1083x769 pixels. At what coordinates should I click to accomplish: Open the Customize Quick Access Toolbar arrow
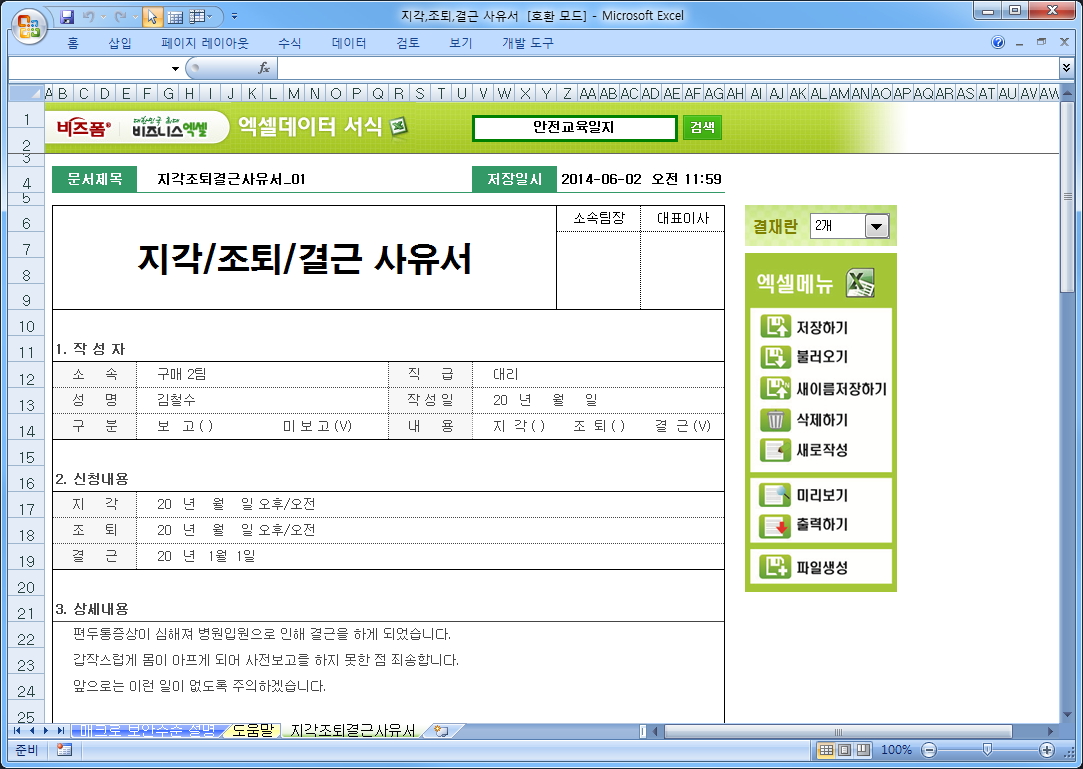point(234,16)
